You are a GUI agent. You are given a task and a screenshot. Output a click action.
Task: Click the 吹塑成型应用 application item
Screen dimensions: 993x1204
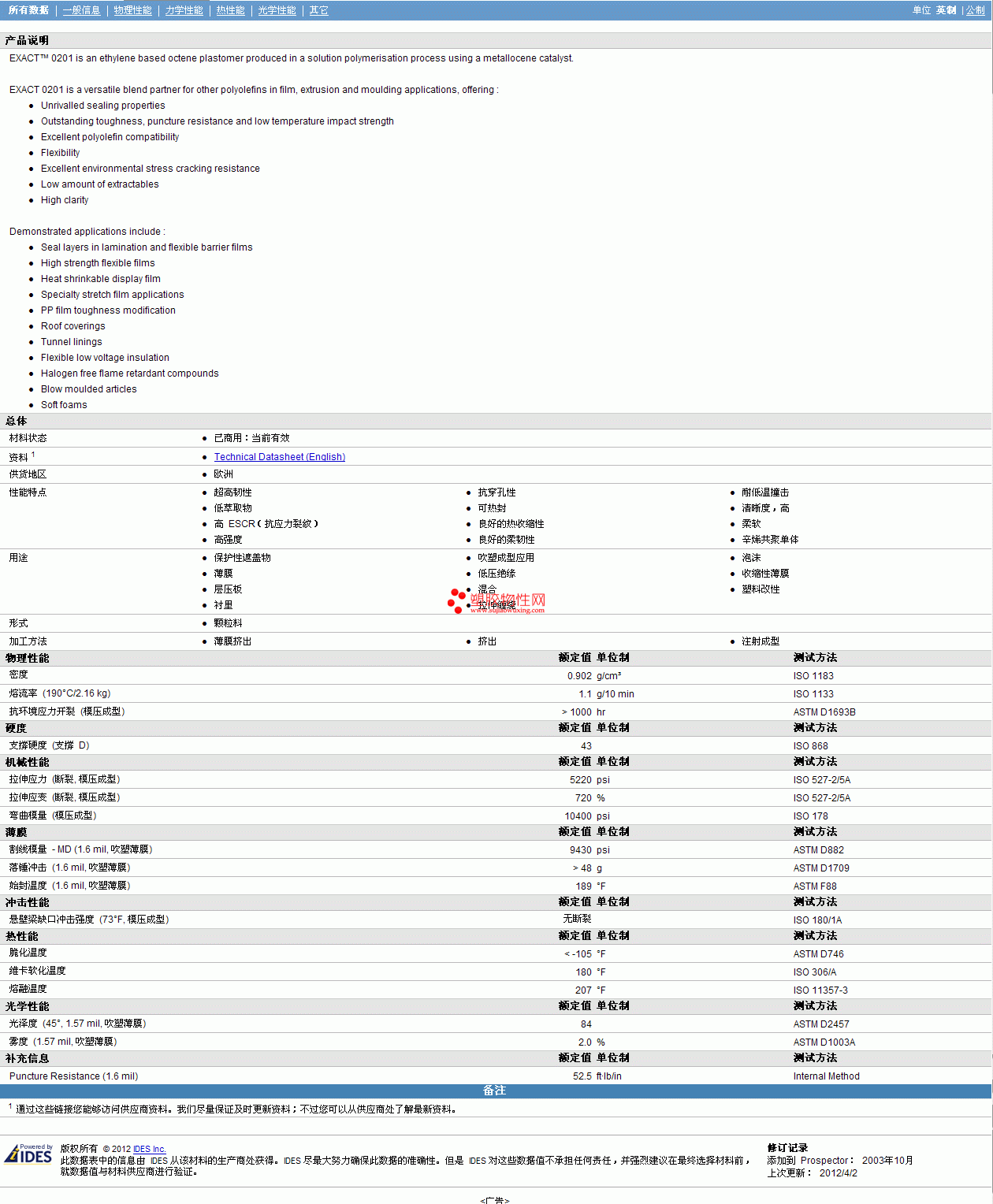[x=506, y=558]
